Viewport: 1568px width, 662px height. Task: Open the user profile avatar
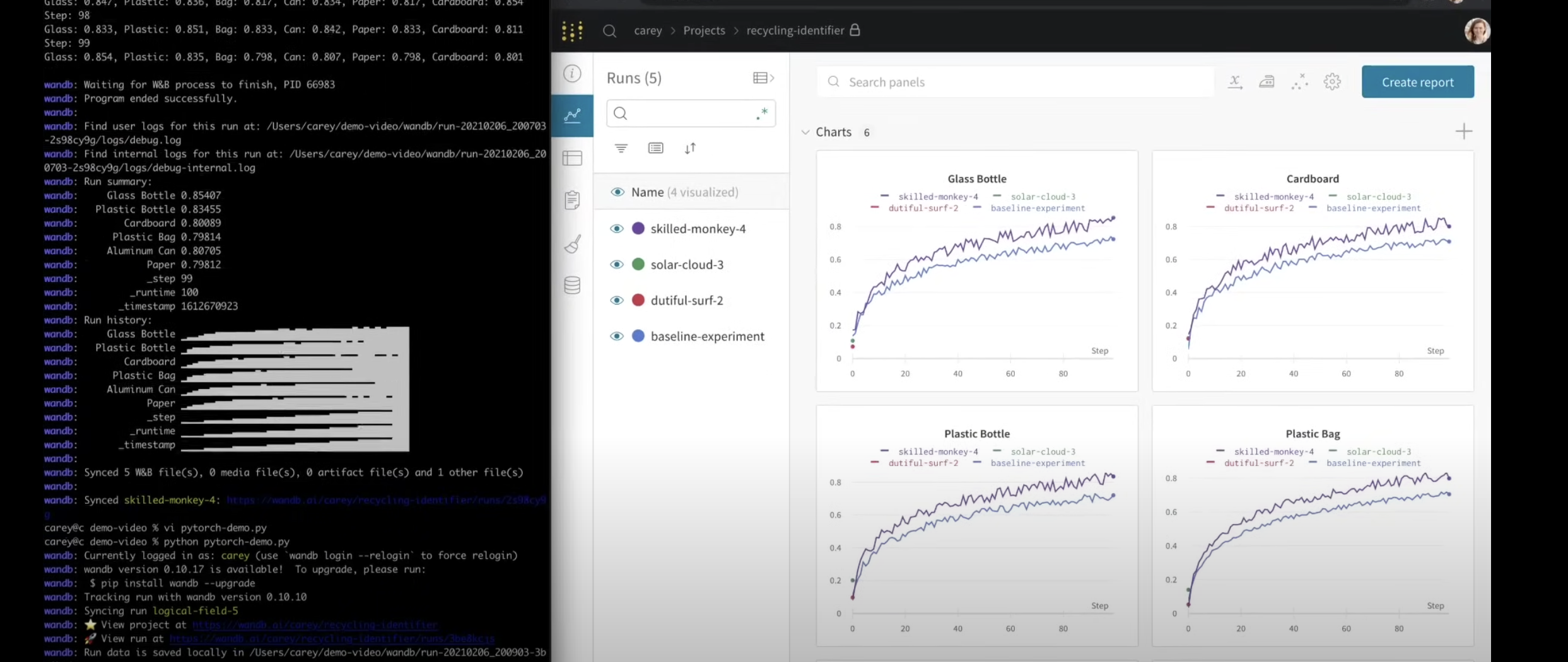(1476, 31)
